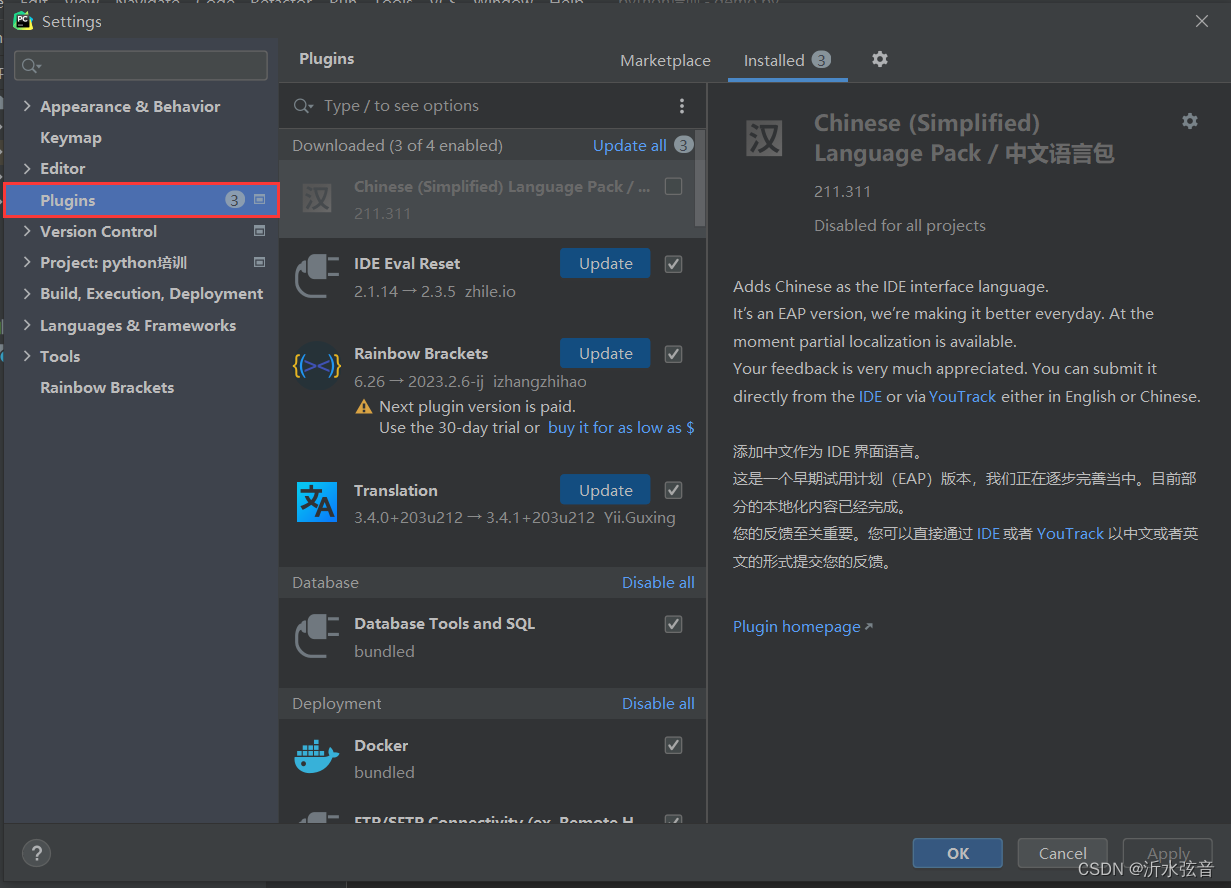Open the YouTrack link in Chinese description
Image resolution: width=1231 pixels, height=888 pixels.
pyautogui.click(x=1071, y=533)
